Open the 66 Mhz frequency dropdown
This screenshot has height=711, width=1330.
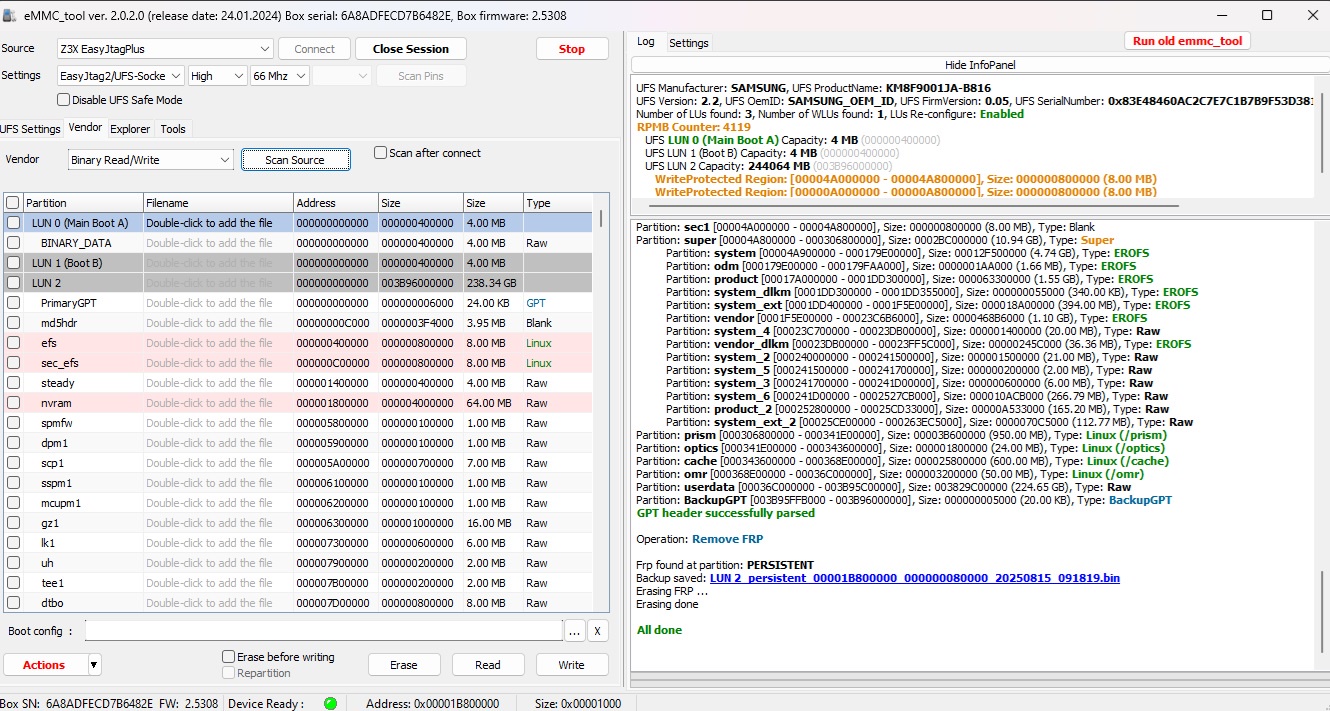(x=298, y=76)
